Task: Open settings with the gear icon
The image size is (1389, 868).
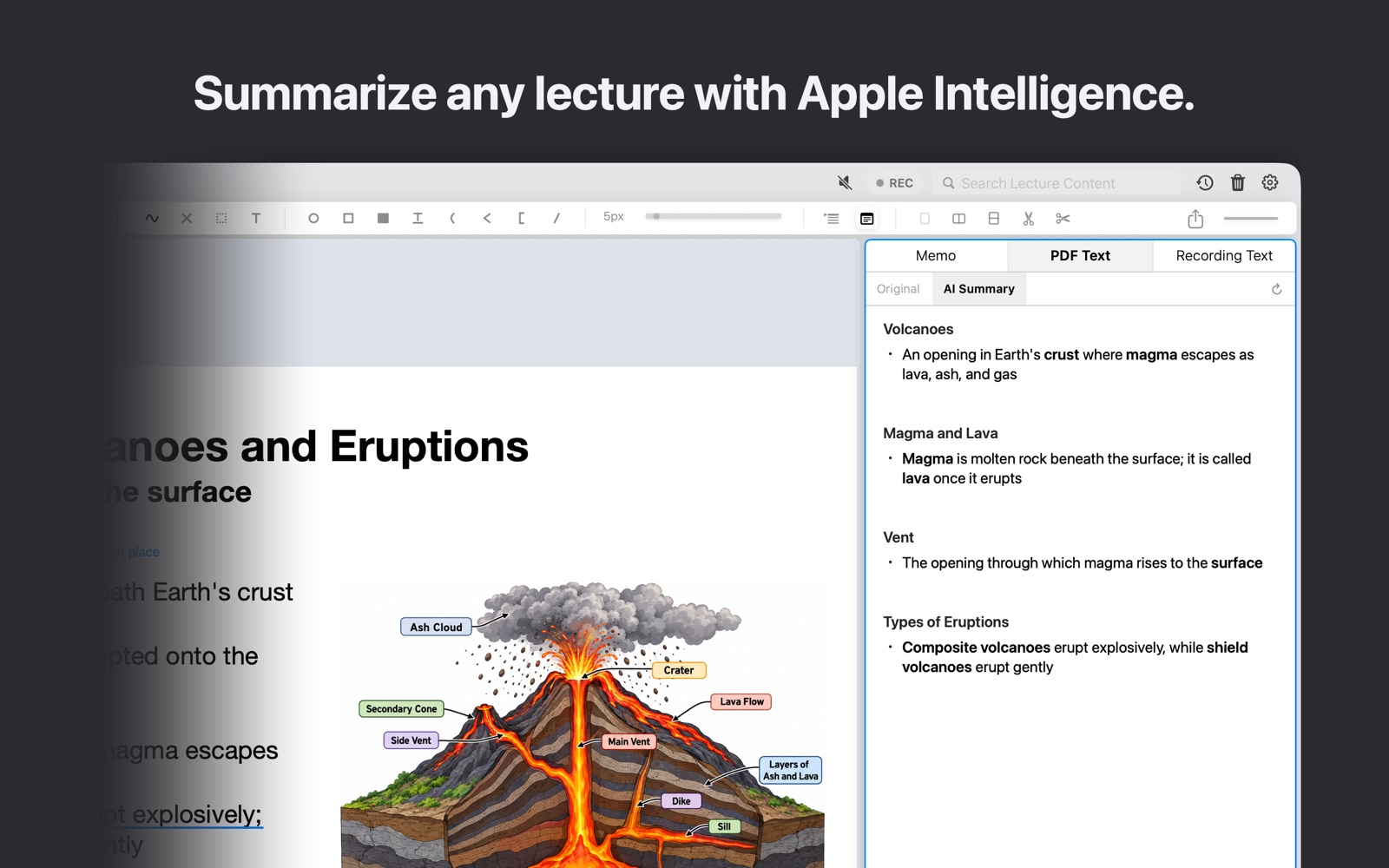Action: coord(1270,182)
